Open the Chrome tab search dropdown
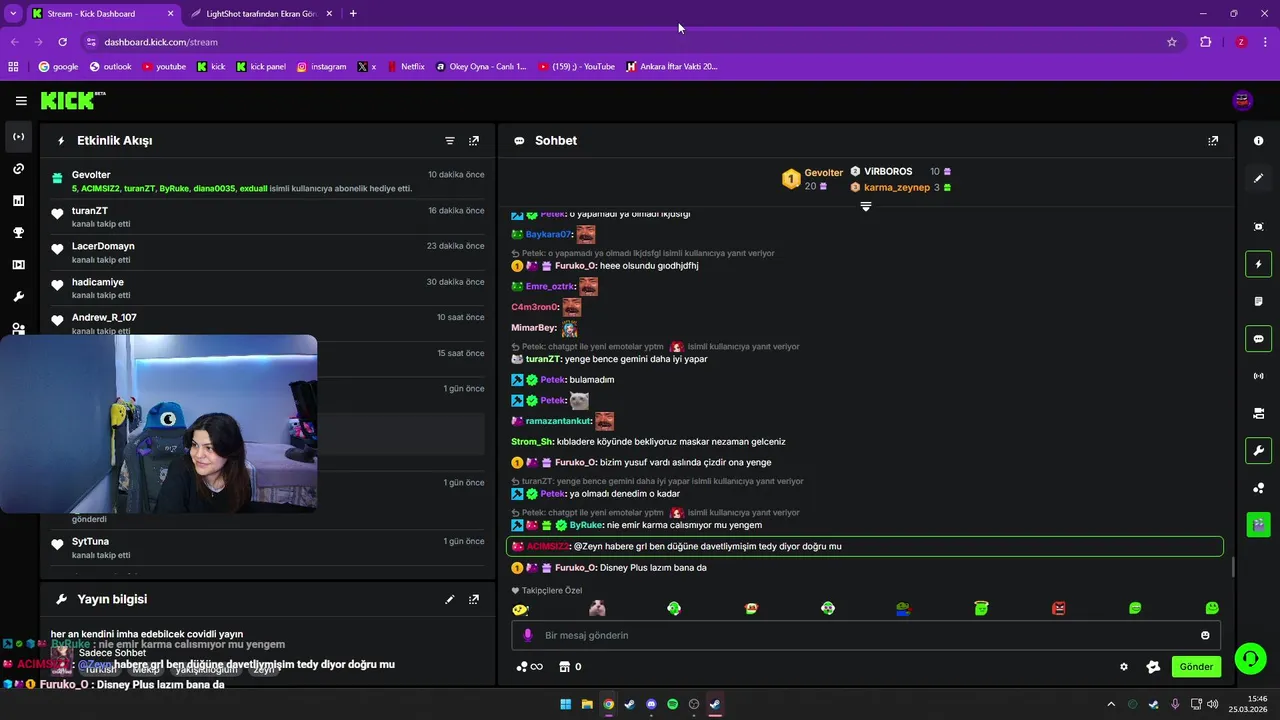Screen dimensions: 1280x720 pyautogui.click(x=13, y=14)
